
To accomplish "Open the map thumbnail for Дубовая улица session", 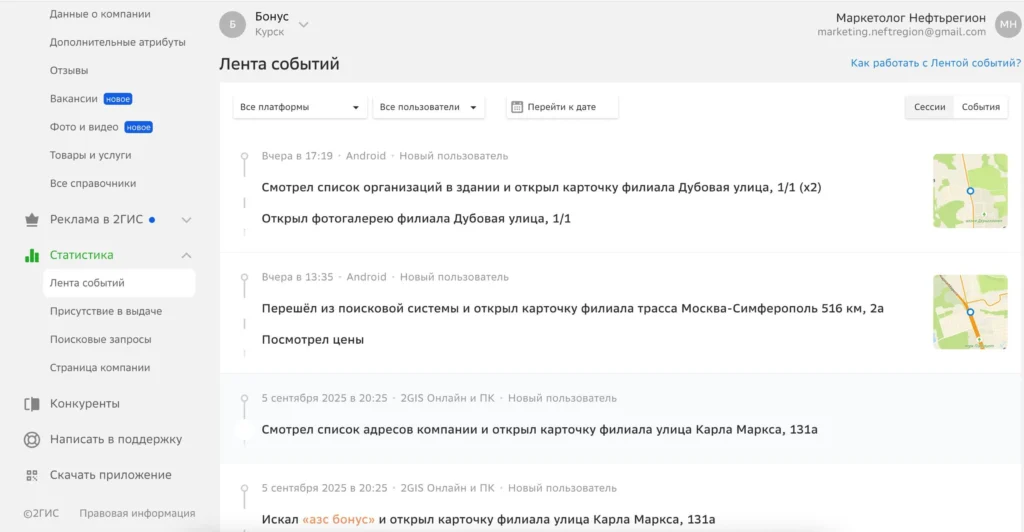I will (x=970, y=191).
